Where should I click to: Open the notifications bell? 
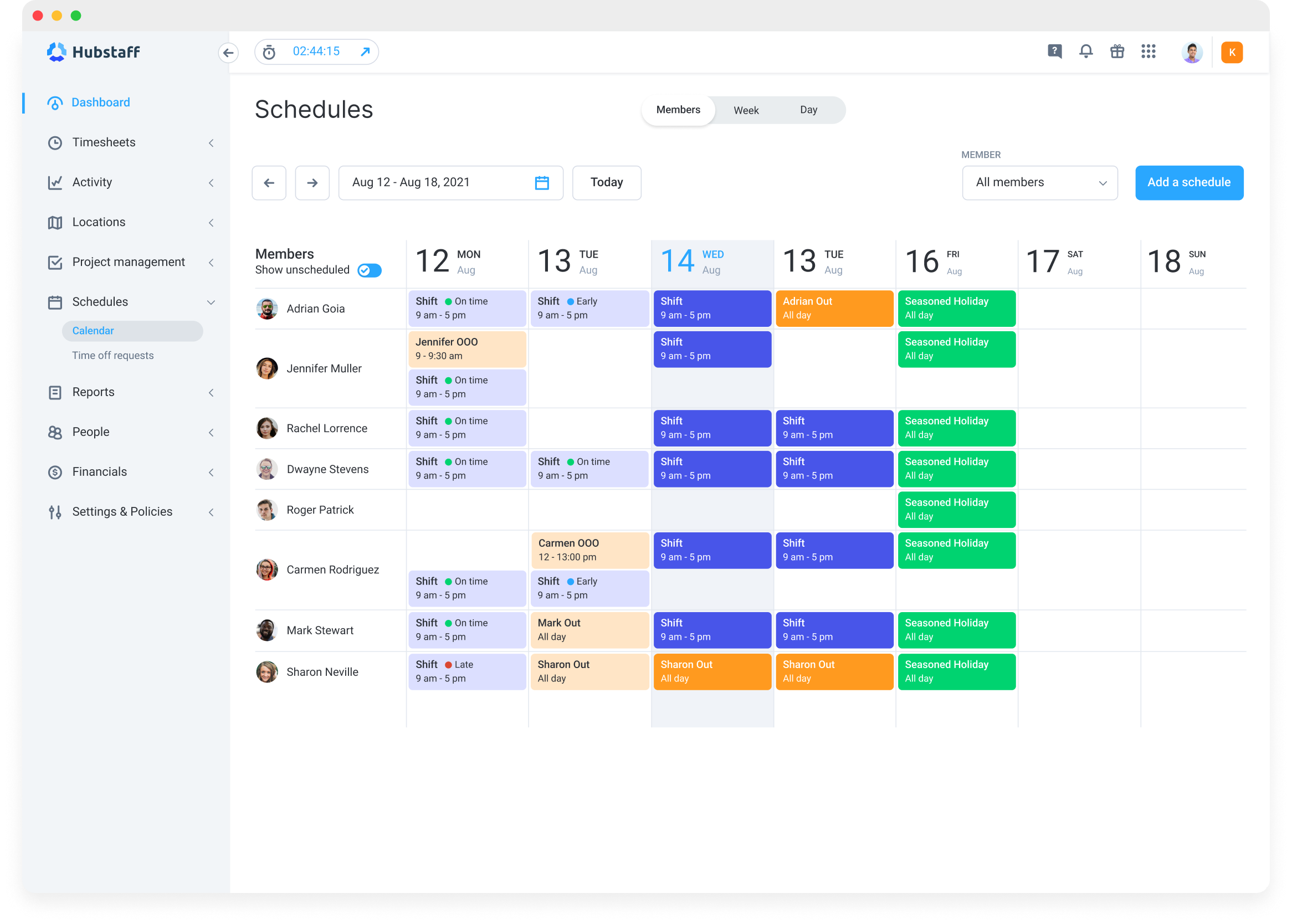(1085, 51)
